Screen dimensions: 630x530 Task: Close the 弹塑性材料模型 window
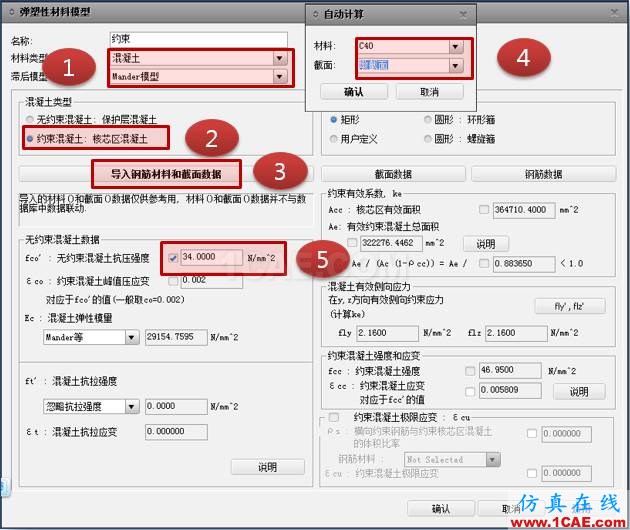tap(614, 12)
